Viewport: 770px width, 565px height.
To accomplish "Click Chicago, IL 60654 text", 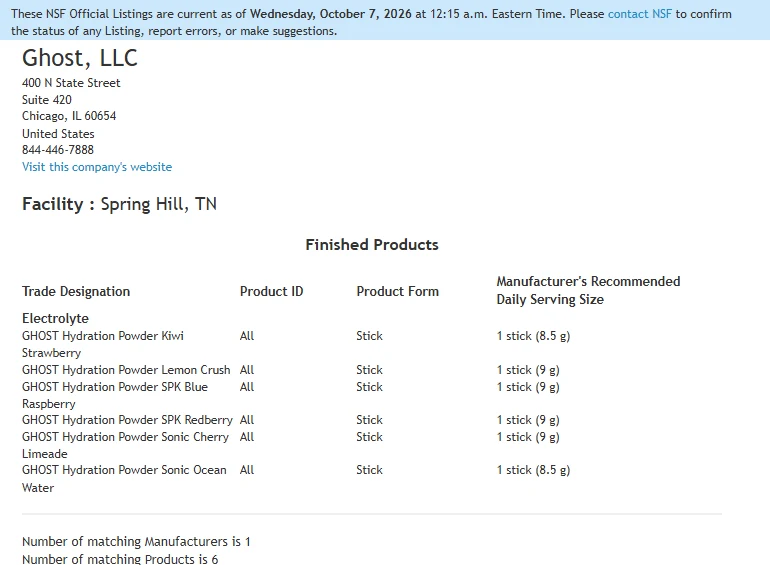I will [x=69, y=116].
